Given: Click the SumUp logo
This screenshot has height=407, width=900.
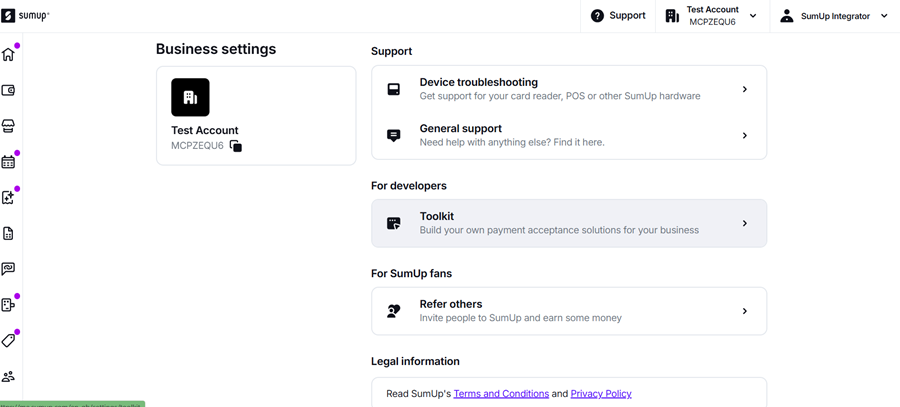Looking at the screenshot, I should tap(26, 16).
